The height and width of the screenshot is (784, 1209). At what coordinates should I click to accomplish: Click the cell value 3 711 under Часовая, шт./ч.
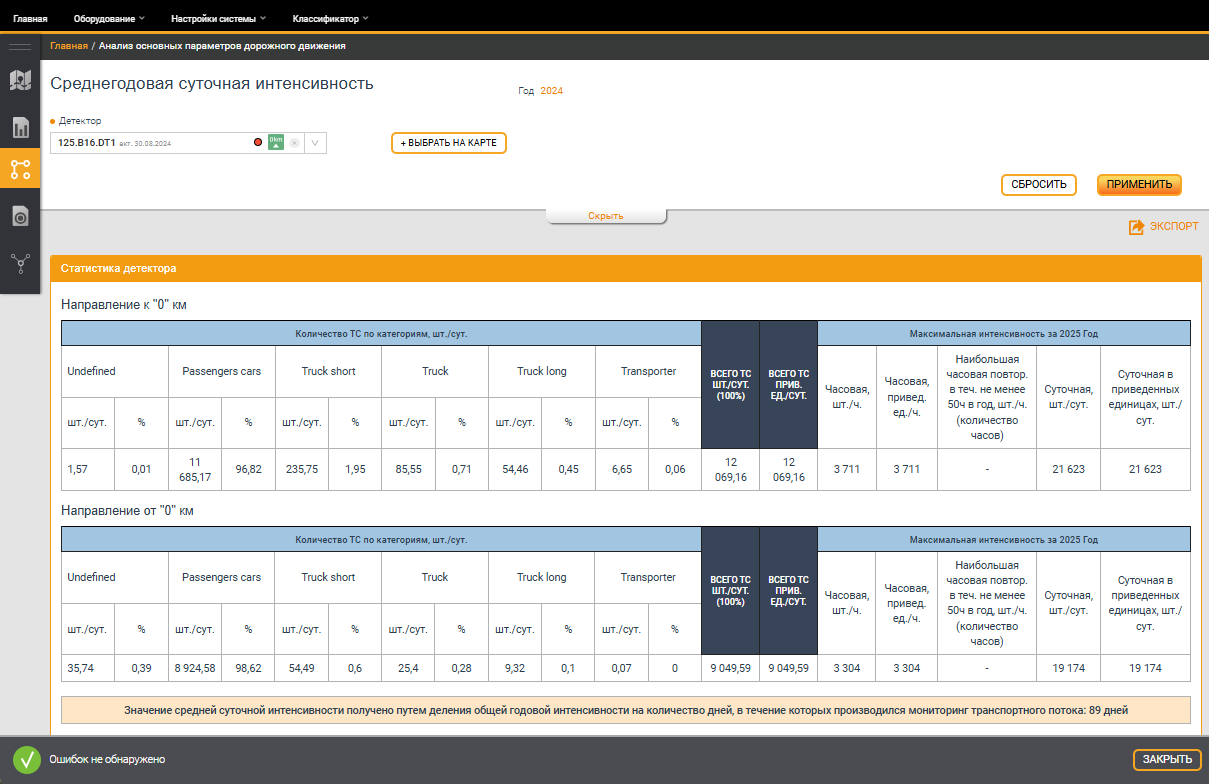[x=847, y=469]
